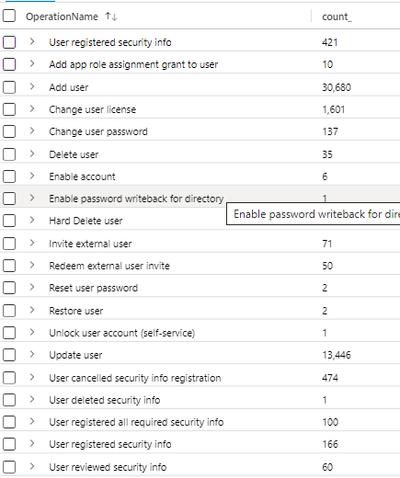Select the Change user license row checkbox
The image size is (400, 478).
point(9,109)
